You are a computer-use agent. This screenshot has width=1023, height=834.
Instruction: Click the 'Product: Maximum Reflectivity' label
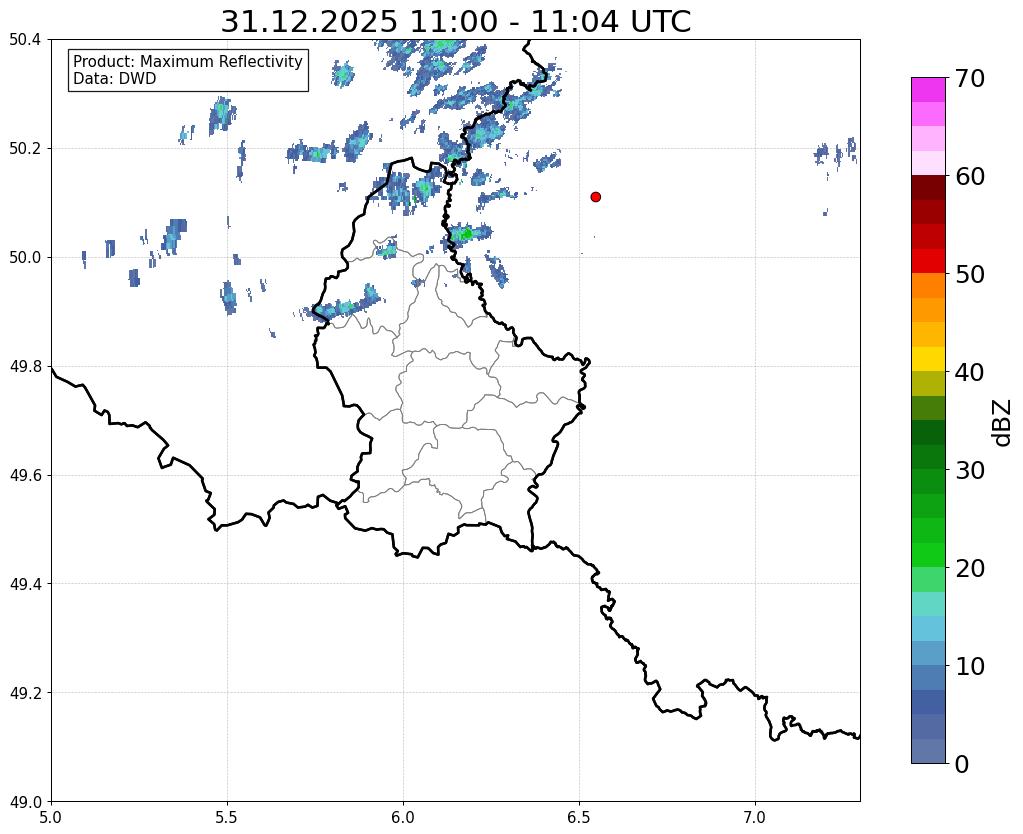pyautogui.click(x=188, y=61)
